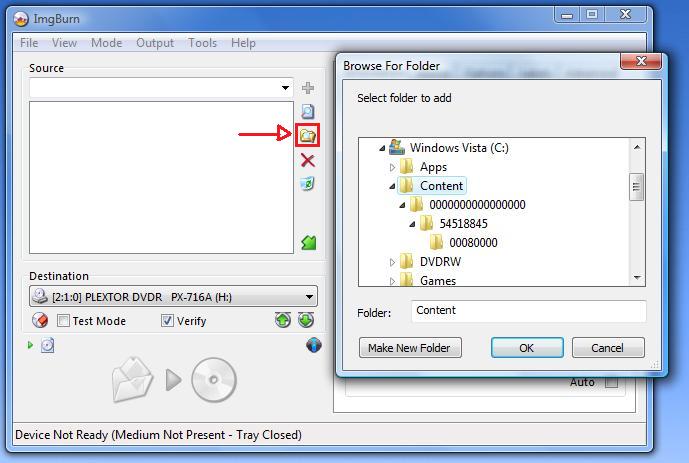Open the Tools menu

coord(202,43)
